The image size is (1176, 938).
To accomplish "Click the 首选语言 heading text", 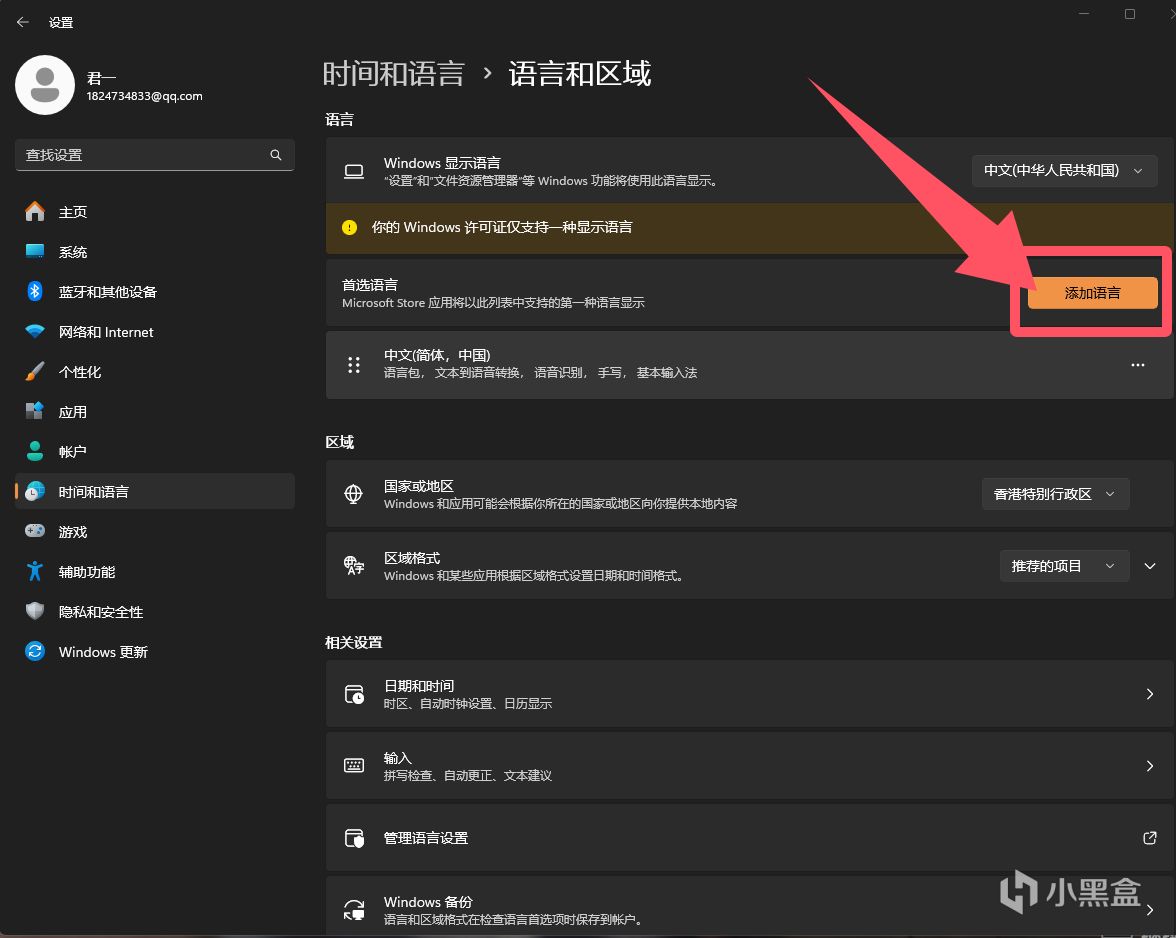I will [x=370, y=285].
